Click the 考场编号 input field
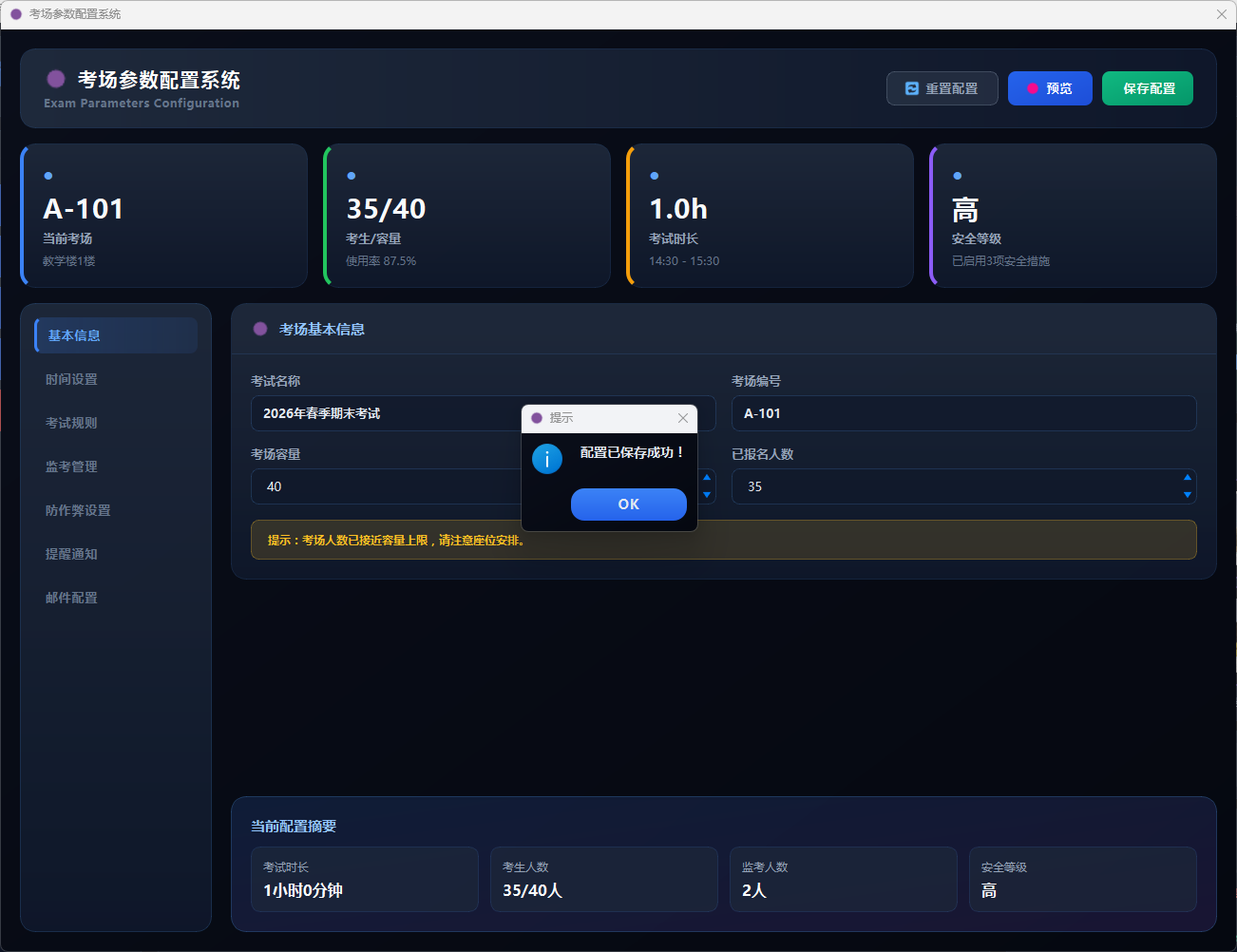The image size is (1237, 952). 962,413
